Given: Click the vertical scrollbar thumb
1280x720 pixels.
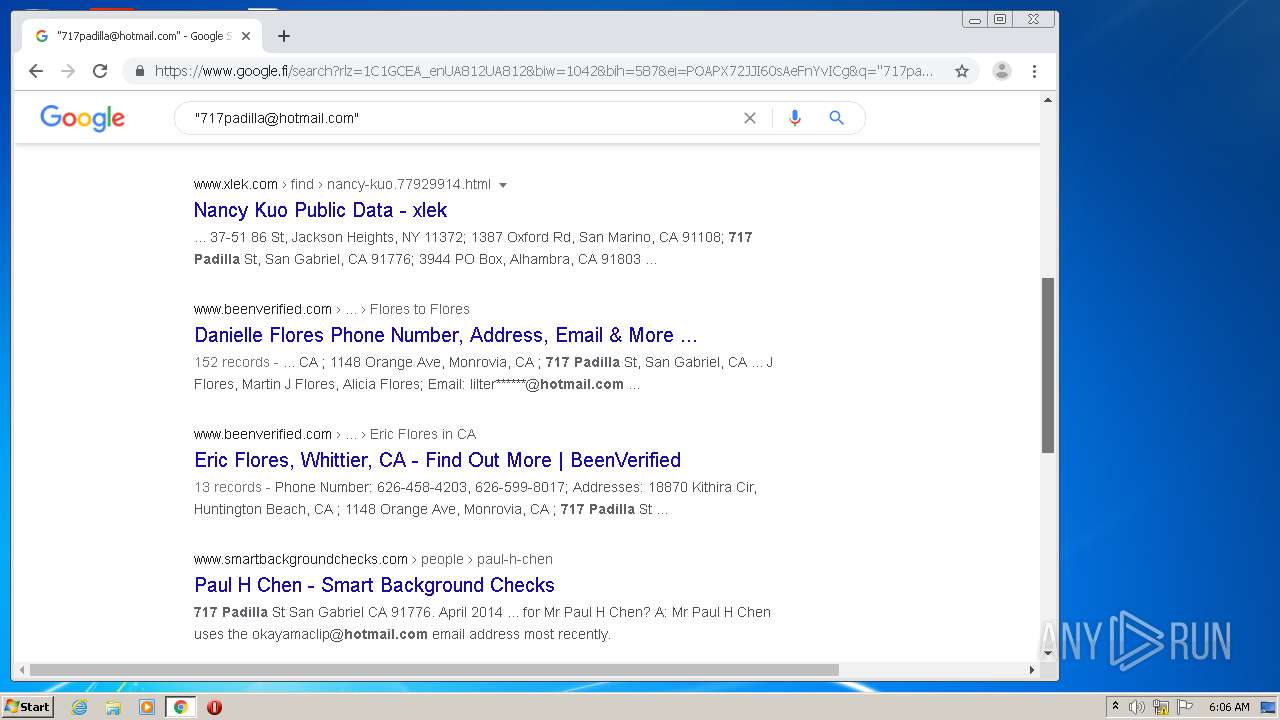Looking at the screenshot, I should coord(1048,365).
